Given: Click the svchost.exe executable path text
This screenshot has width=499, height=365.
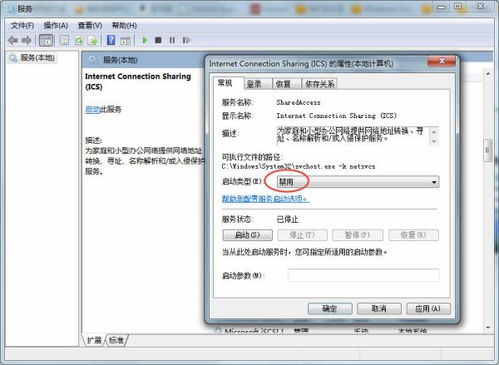Looking at the screenshot, I should tap(298, 166).
